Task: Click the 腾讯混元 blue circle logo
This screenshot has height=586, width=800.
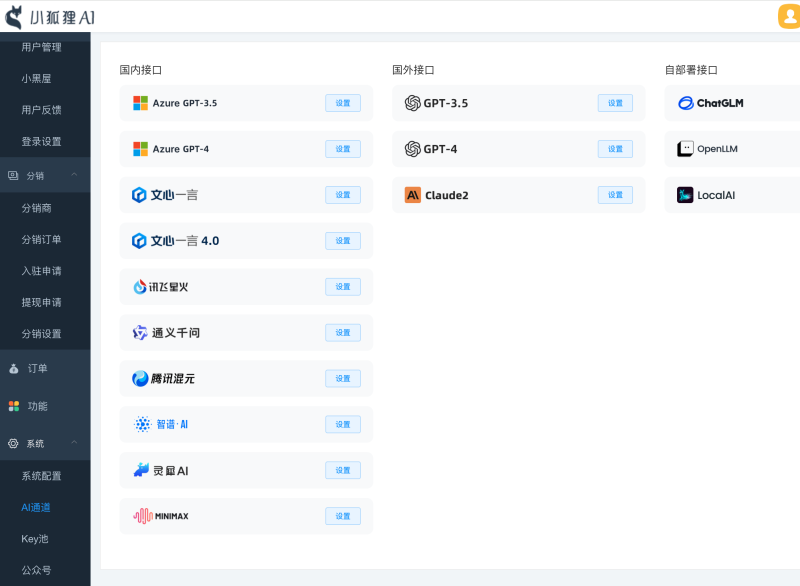Action: click(140, 378)
